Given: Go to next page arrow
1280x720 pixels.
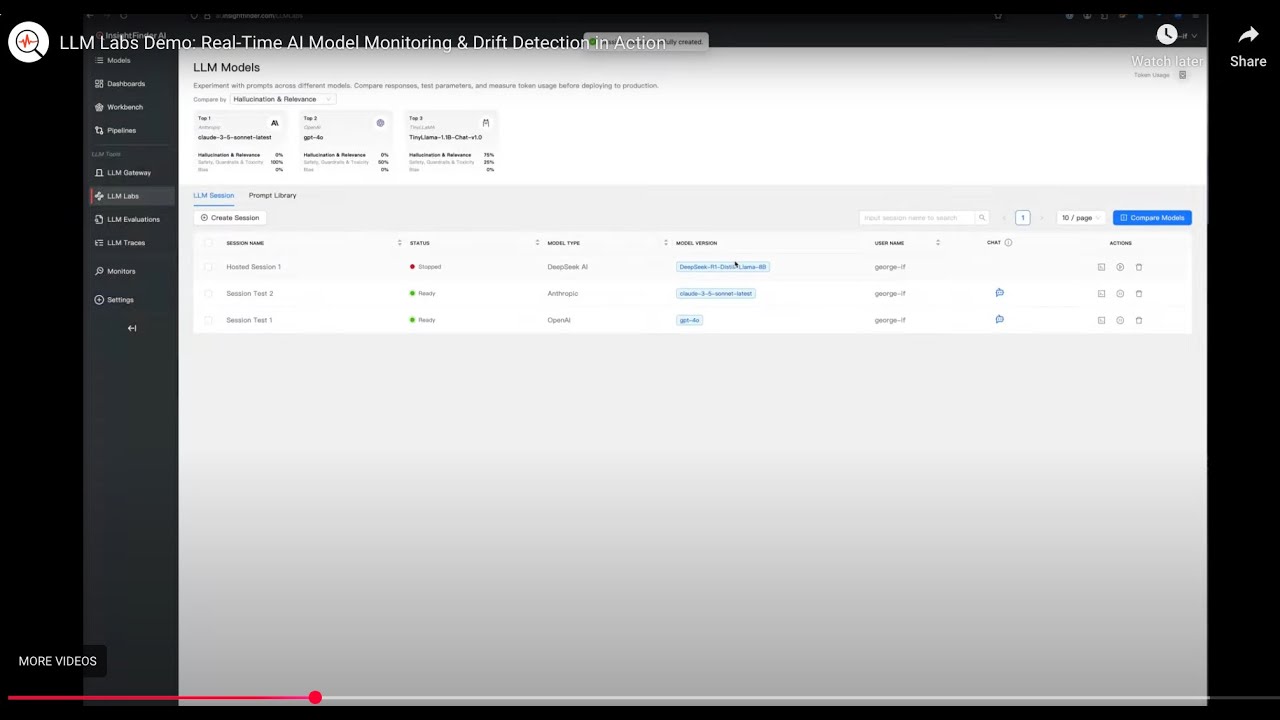Looking at the screenshot, I should [x=1041, y=218].
